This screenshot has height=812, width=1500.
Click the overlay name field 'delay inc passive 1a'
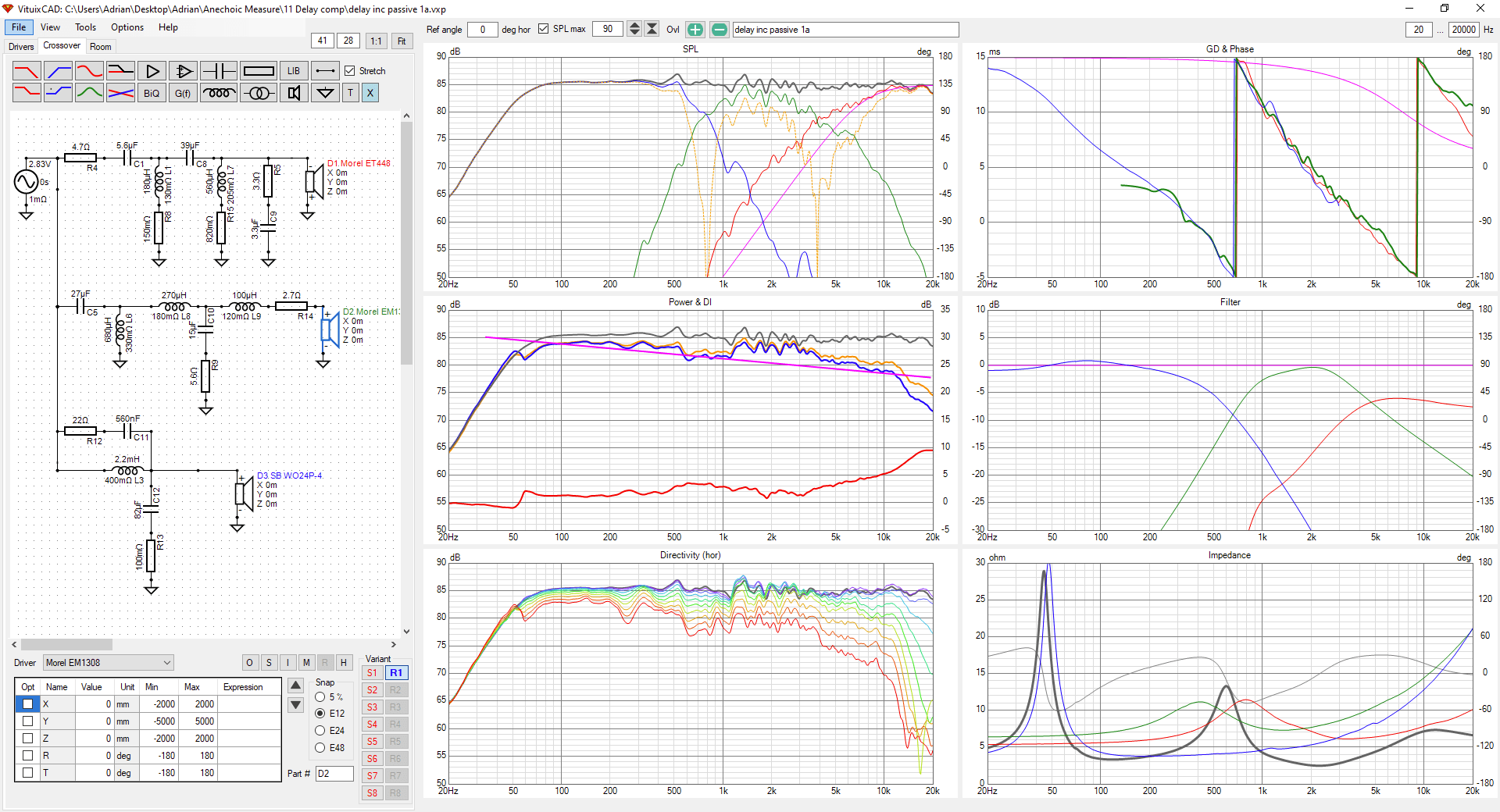click(x=845, y=30)
